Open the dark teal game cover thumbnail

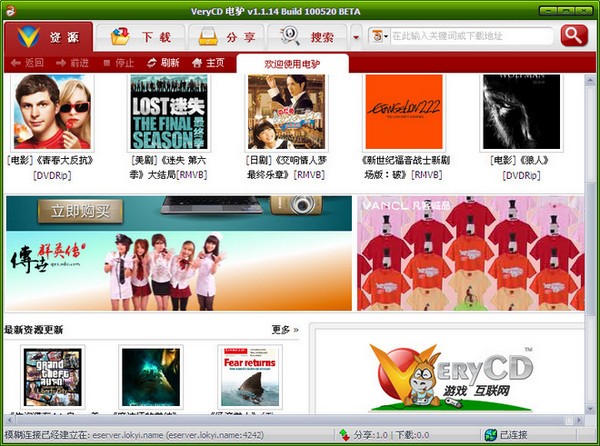pyautogui.click(x=151, y=377)
